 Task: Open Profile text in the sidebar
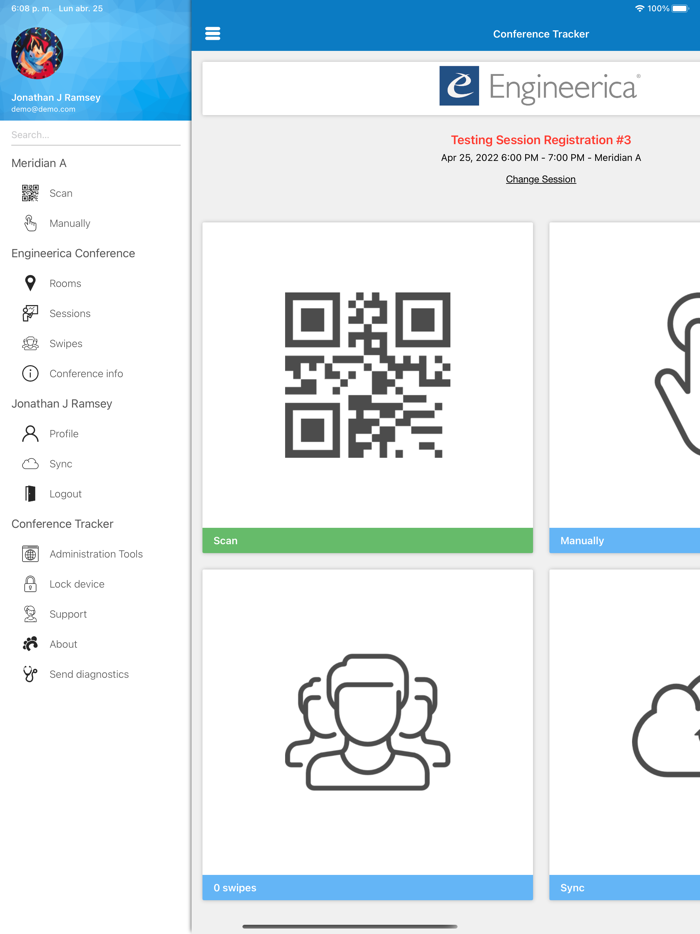tap(64, 434)
